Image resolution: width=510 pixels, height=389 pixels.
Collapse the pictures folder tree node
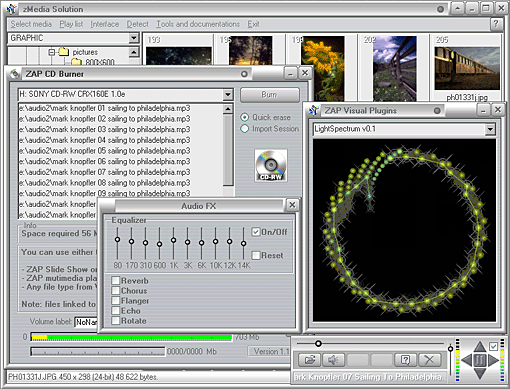[52, 52]
